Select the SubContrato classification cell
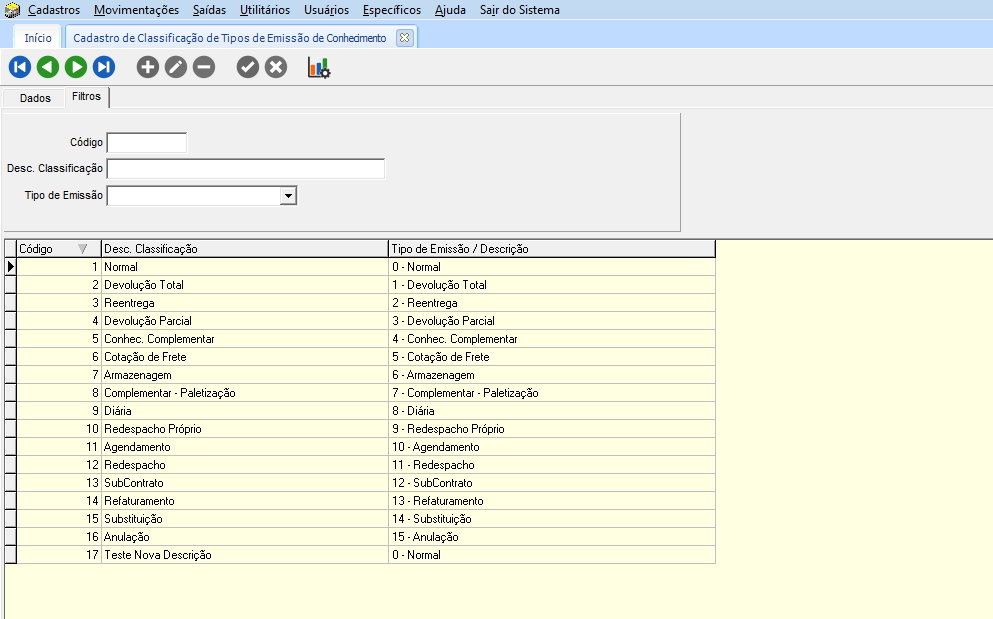Viewport: 993px width, 619px height. (244, 483)
